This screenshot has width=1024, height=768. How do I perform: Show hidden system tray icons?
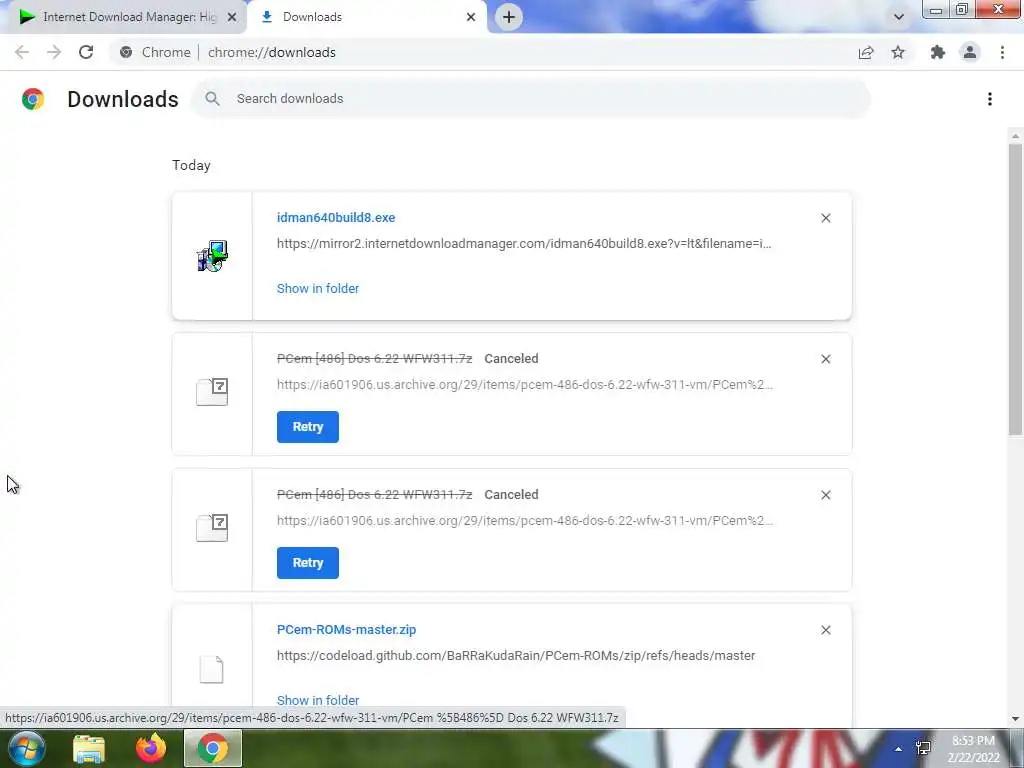point(899,749)
